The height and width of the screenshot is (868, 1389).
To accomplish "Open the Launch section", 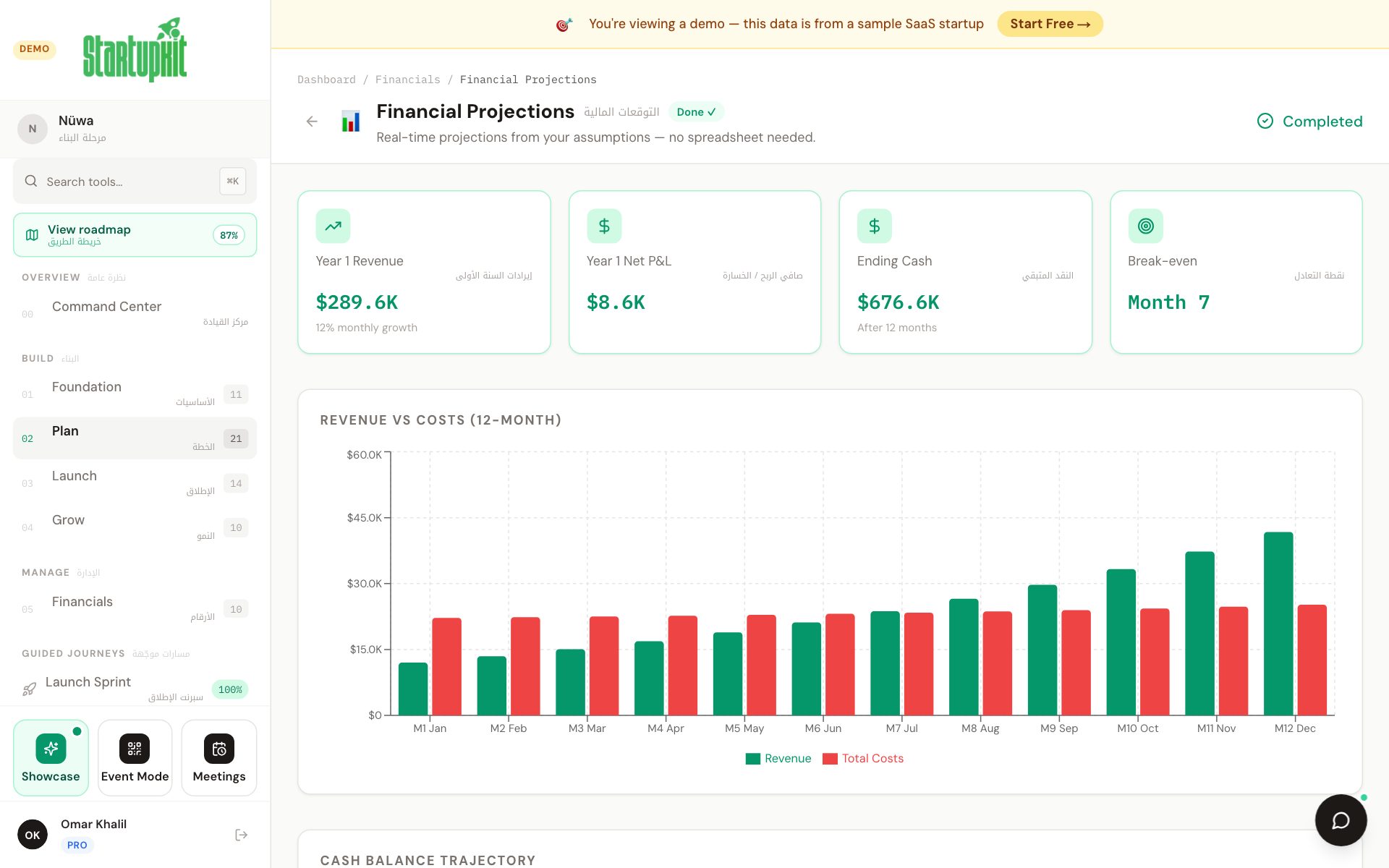I will pos(135,483).
